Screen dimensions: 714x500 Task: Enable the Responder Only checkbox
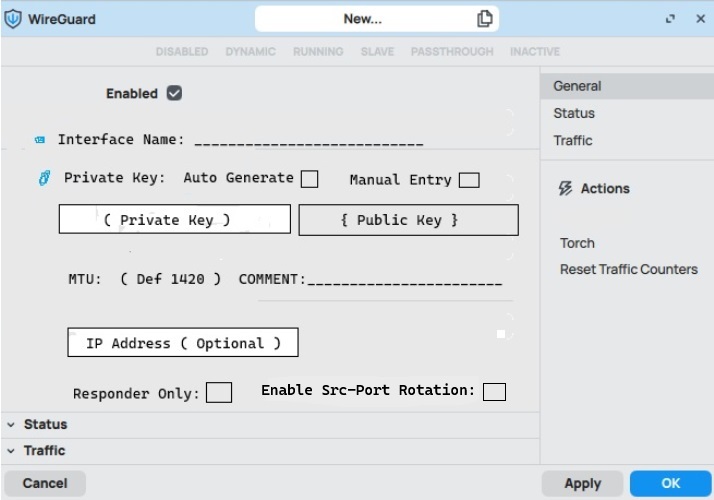tap(219, 393)
